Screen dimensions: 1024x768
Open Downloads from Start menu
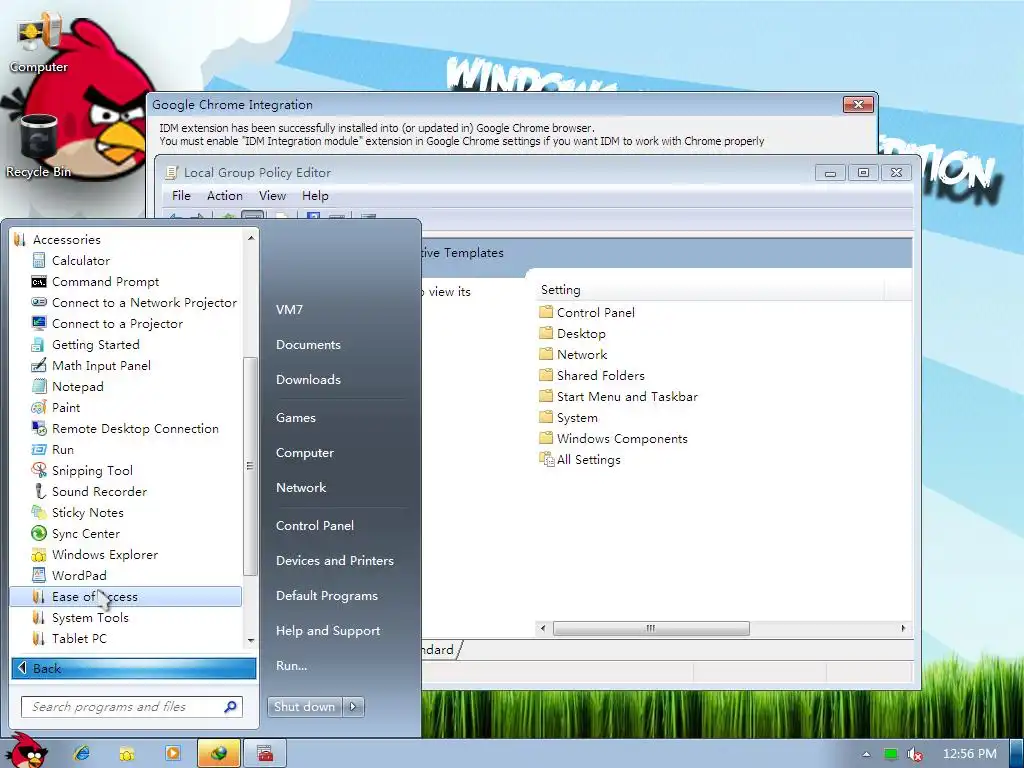pos(308,379)
